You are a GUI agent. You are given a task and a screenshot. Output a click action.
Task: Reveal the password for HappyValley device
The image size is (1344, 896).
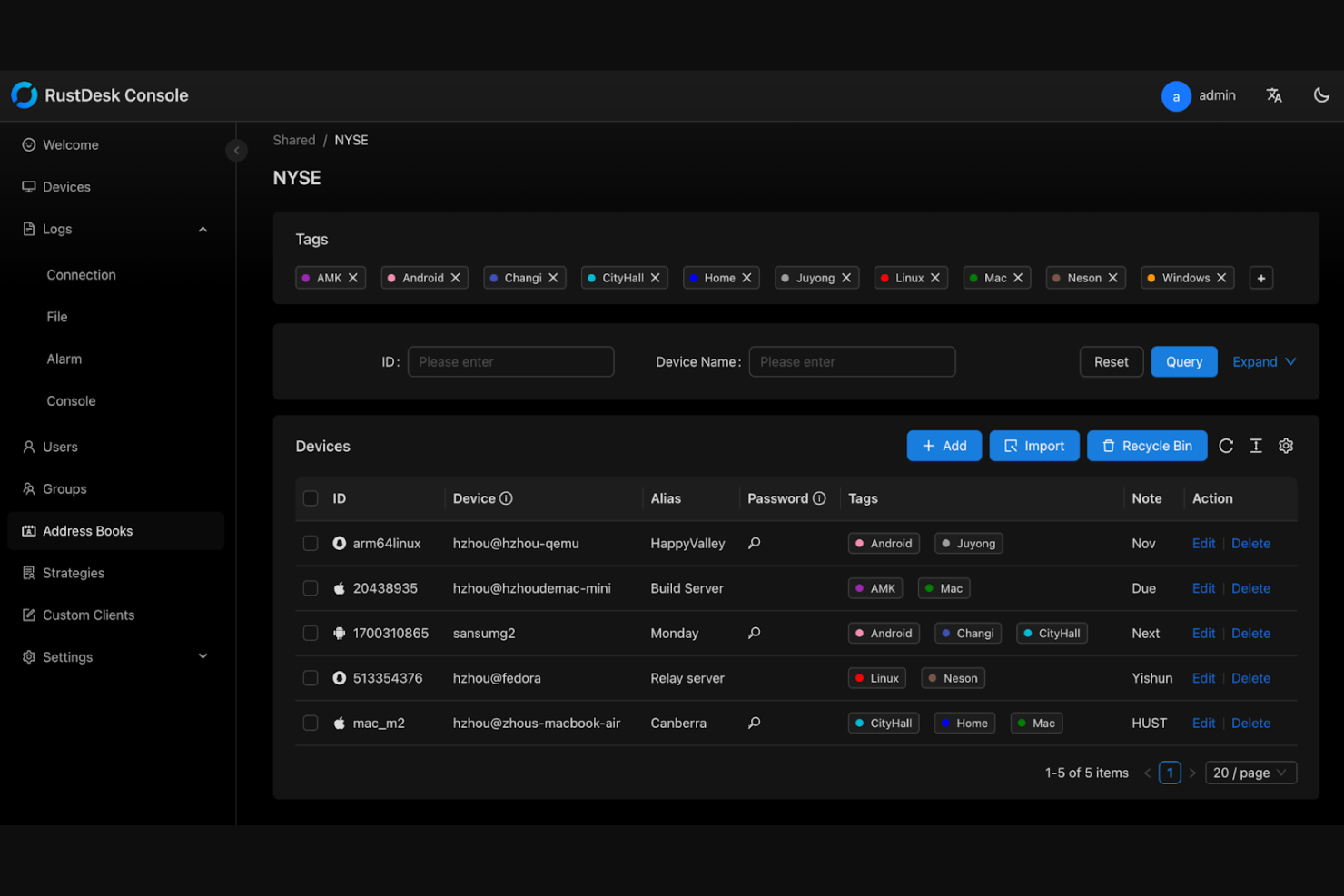click(754, 543)
